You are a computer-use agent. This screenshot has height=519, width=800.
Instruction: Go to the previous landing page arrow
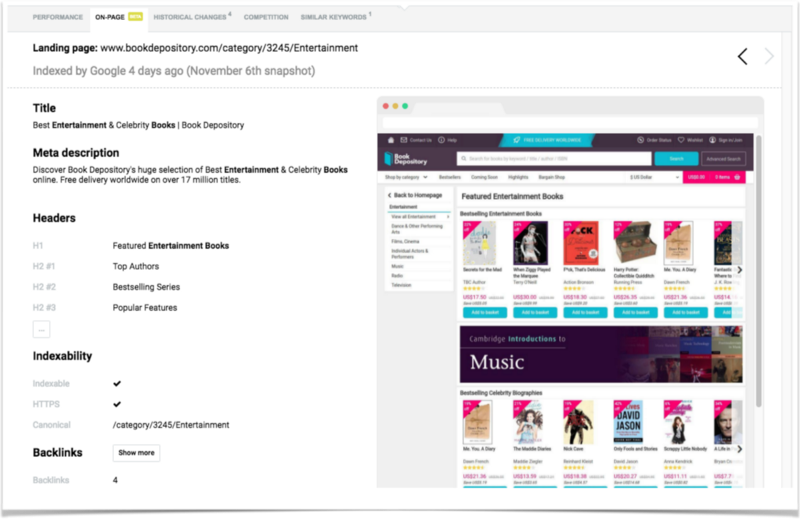click(742, 56)
